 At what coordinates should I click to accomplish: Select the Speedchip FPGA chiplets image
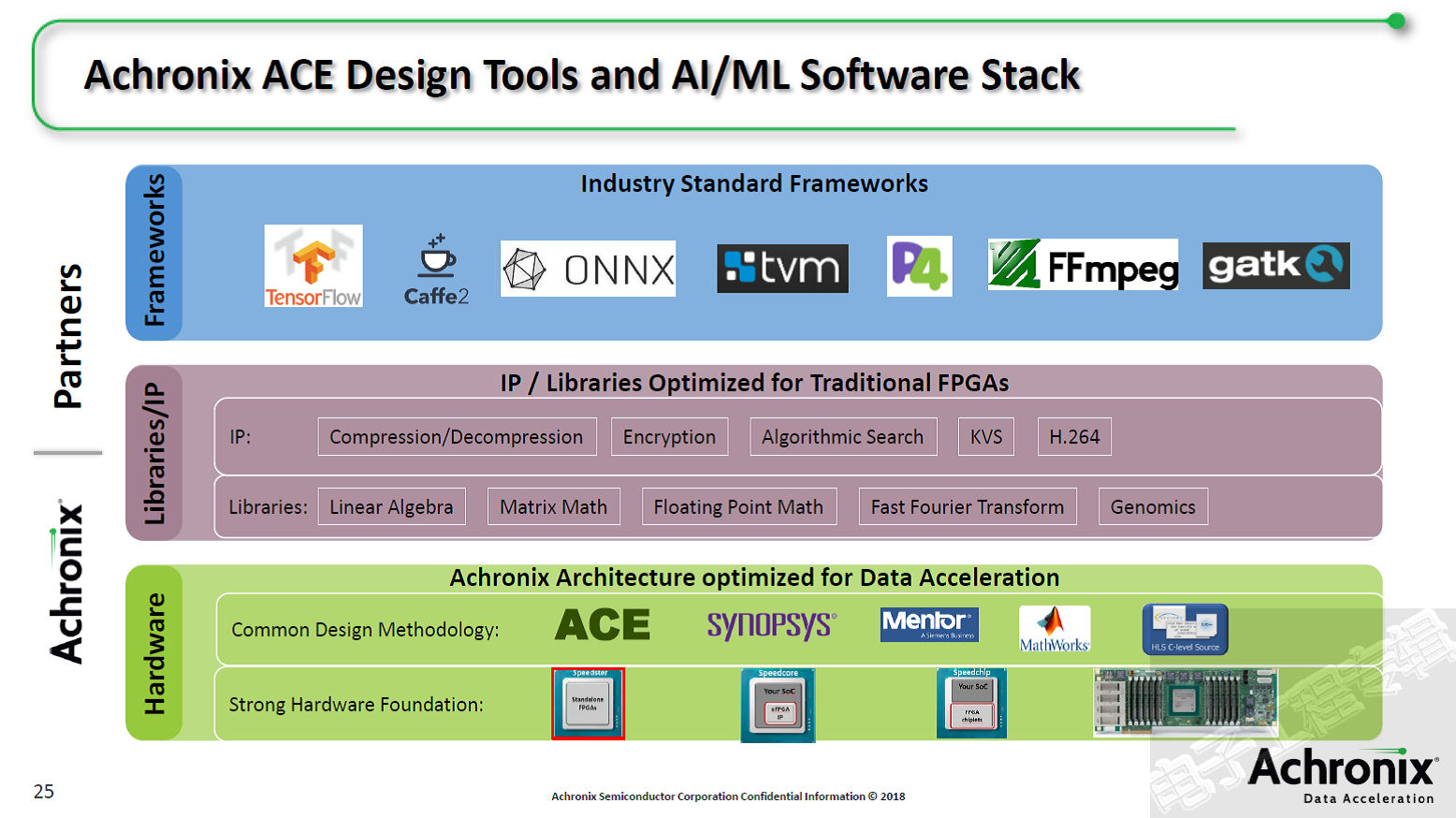pos(971,703)
